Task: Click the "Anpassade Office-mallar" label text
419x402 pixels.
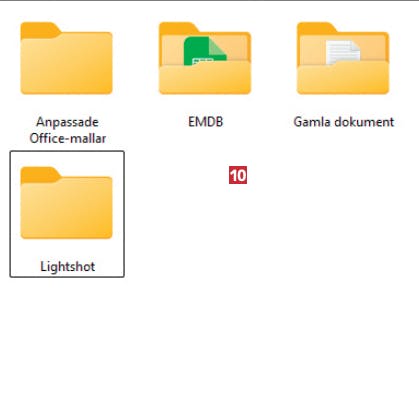Action: click(x=67, y=130)
